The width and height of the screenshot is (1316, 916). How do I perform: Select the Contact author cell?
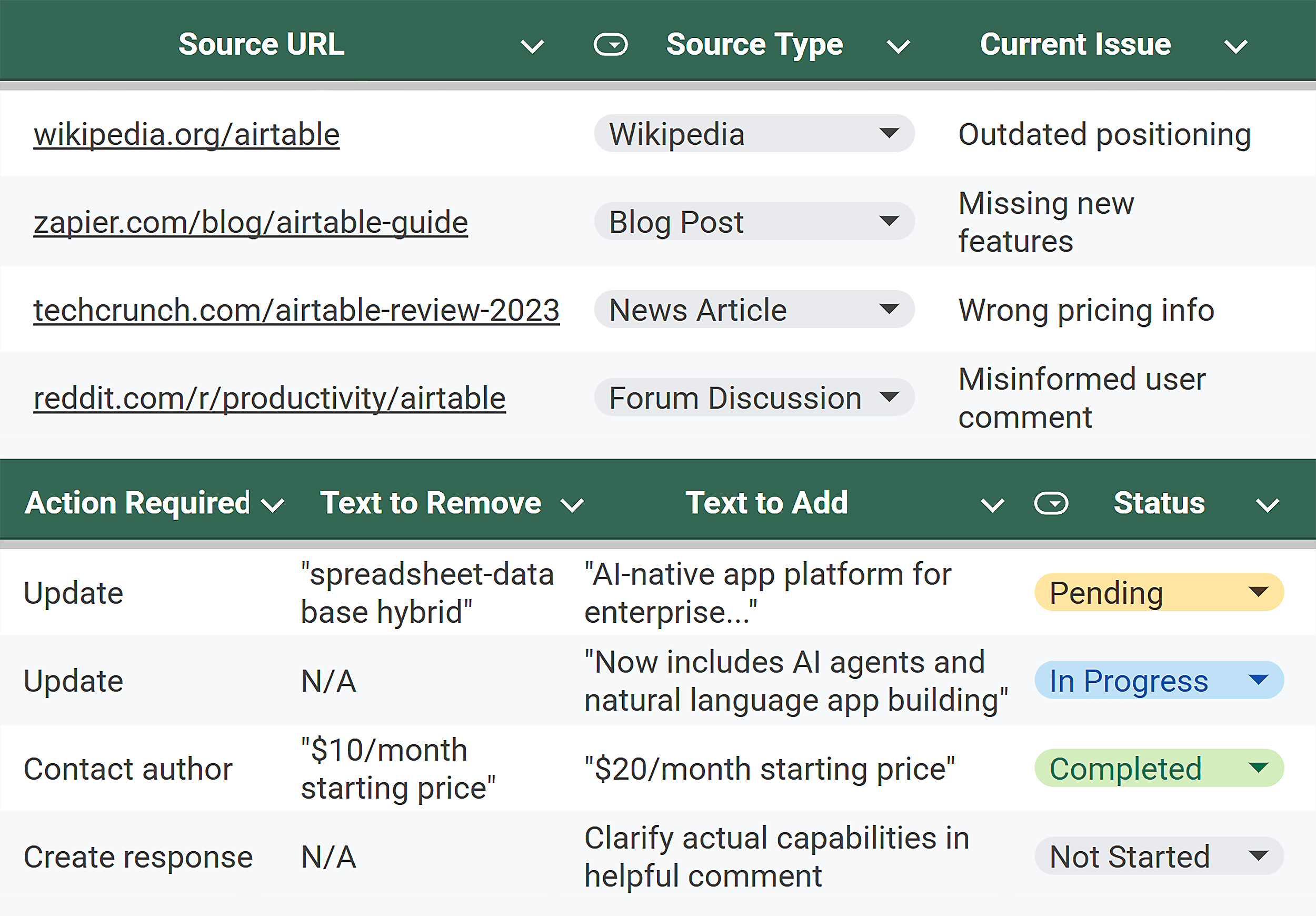128,769
